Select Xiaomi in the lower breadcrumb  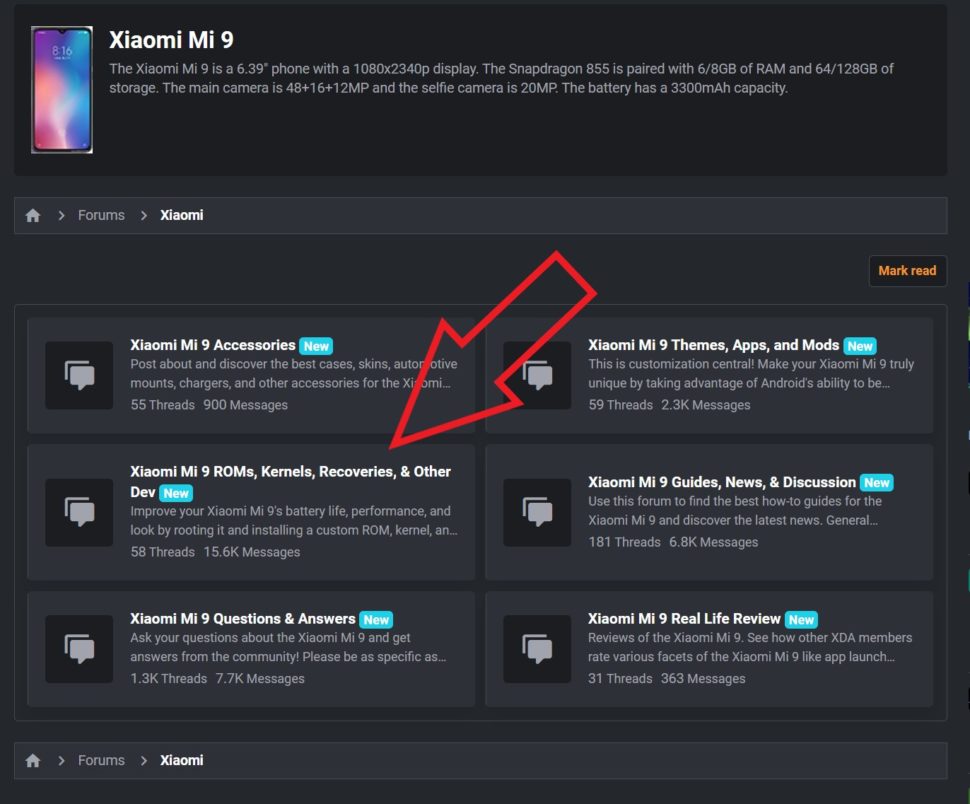[x=181, y=760]
